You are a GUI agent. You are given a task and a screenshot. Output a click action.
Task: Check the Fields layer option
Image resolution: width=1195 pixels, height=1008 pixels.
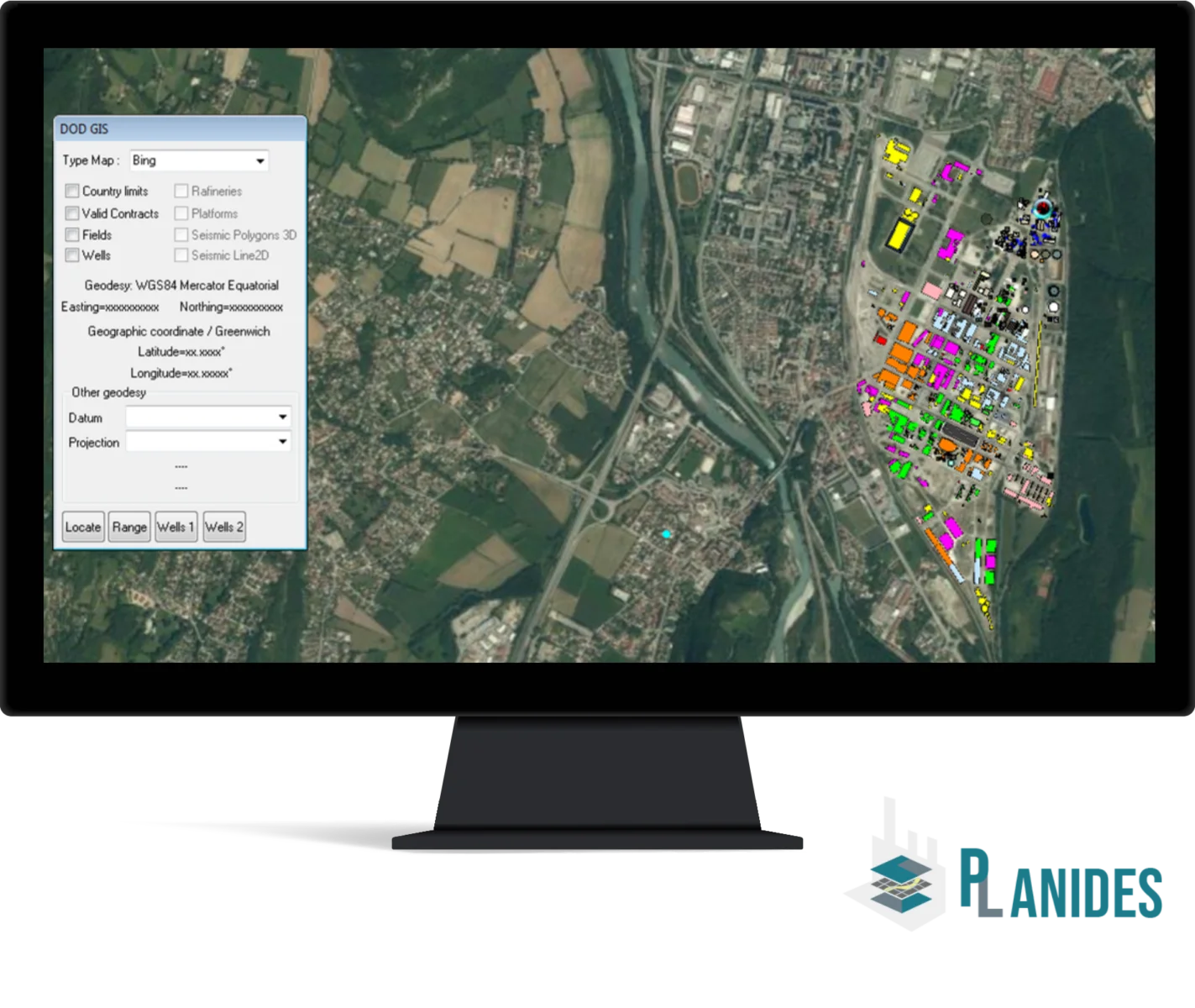[72, 235]
